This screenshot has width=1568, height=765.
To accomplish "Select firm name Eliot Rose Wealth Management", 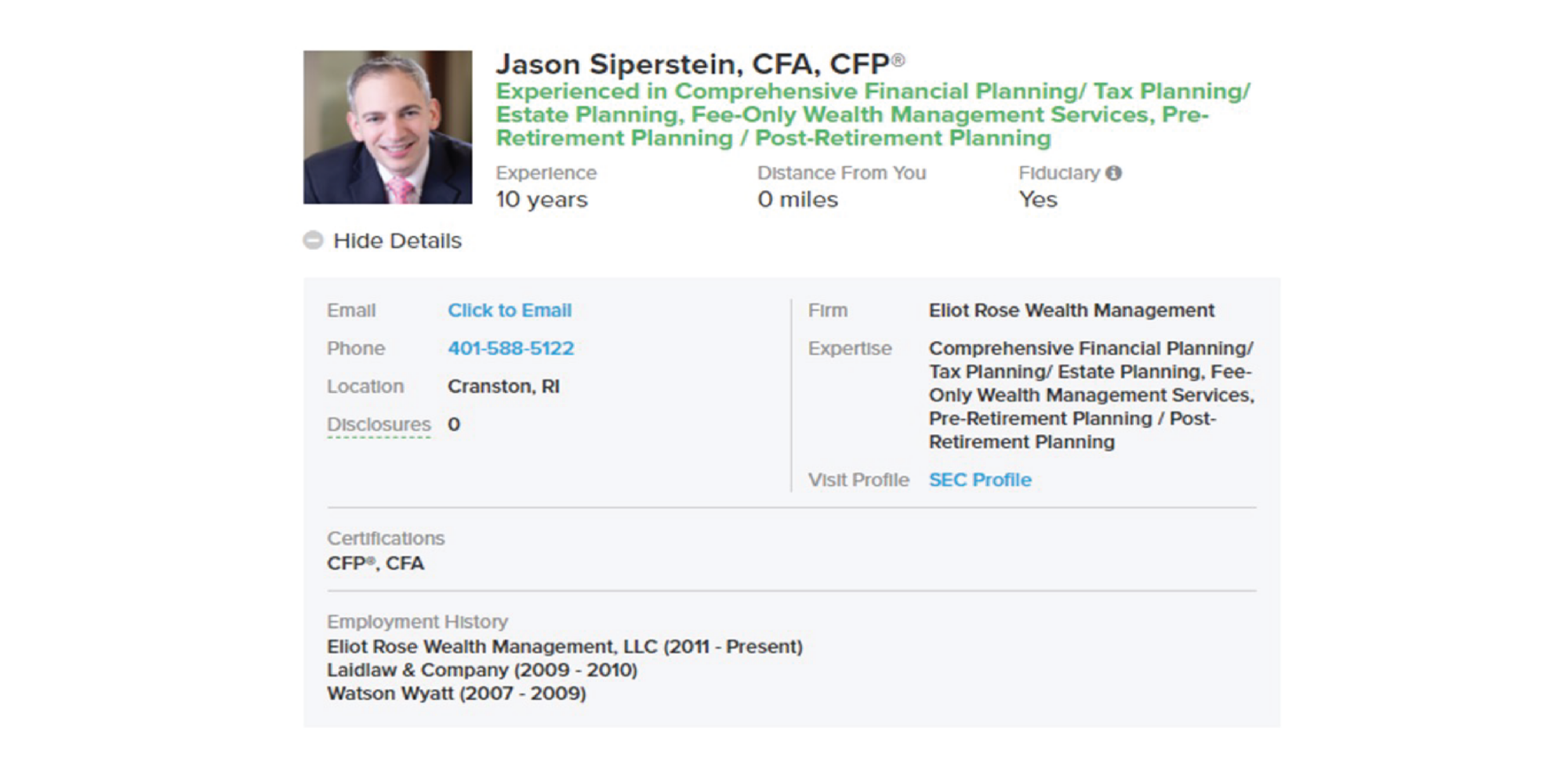I will point(1071,310).
